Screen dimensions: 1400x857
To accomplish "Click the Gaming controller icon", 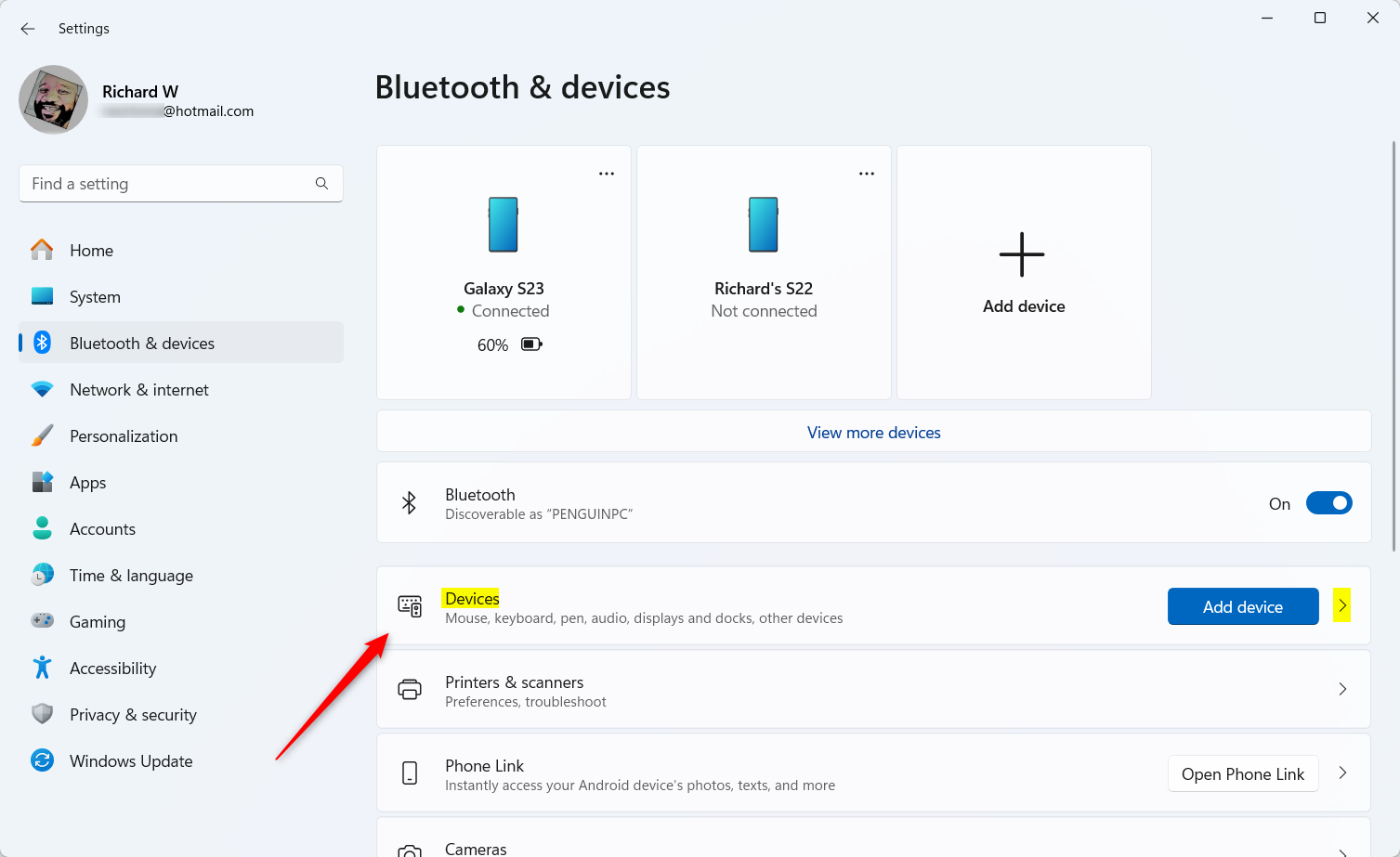I will [x=43, y=621].
